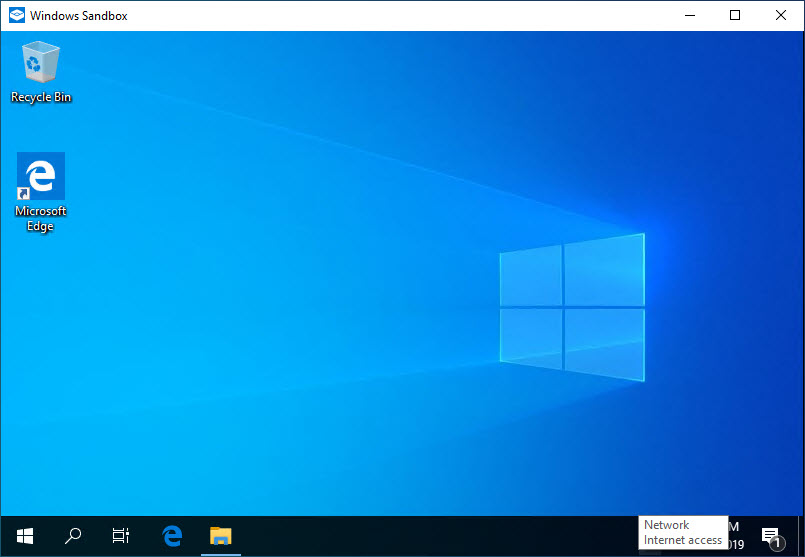Open File Explorer from the taskbar
The height and width of the screenshot is (557, 805).
[x=221, y=536]
